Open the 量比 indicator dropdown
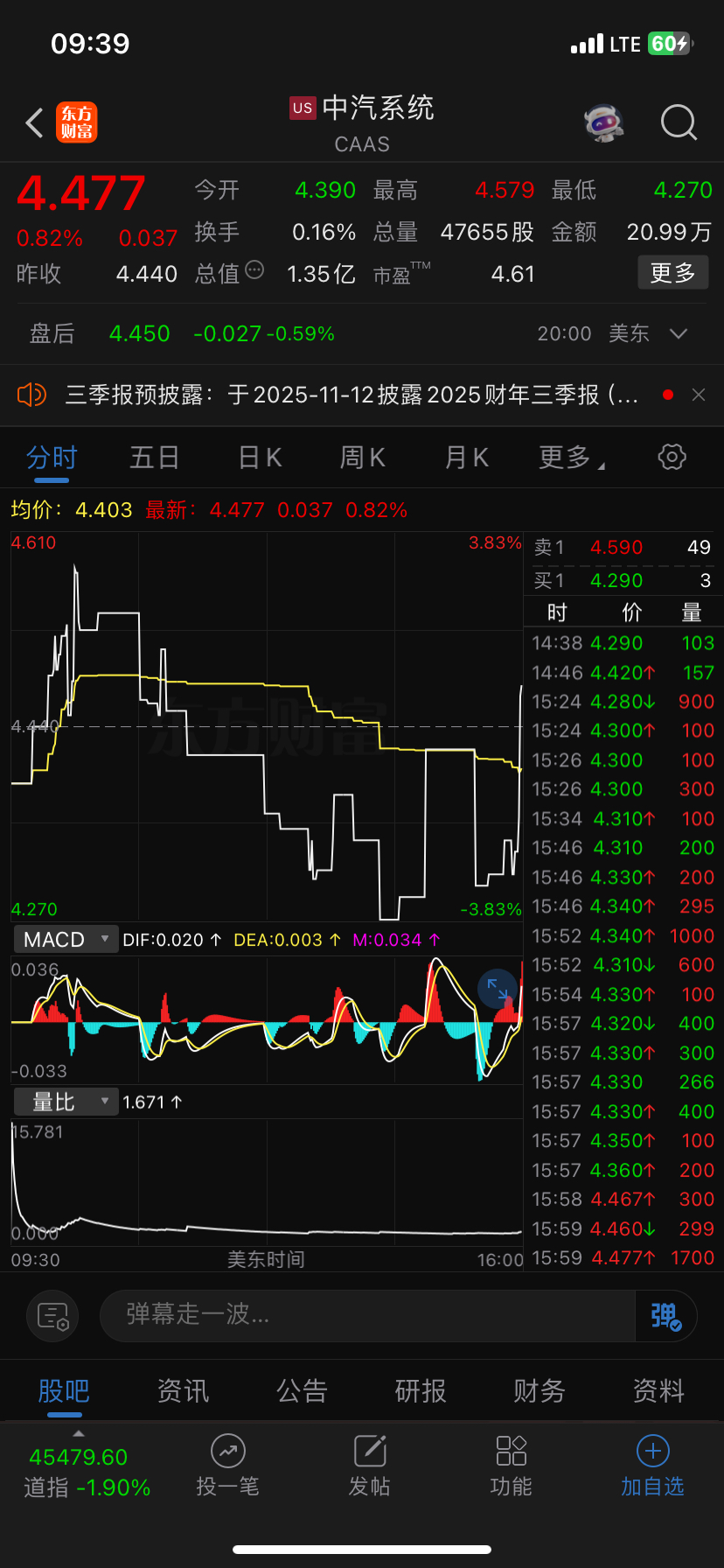The image size is (724, 1568). pyautogui.click(x=66, y=1102)
